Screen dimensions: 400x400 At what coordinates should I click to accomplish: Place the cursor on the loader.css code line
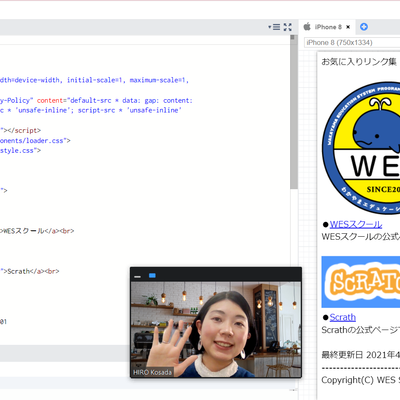(35, 141)
